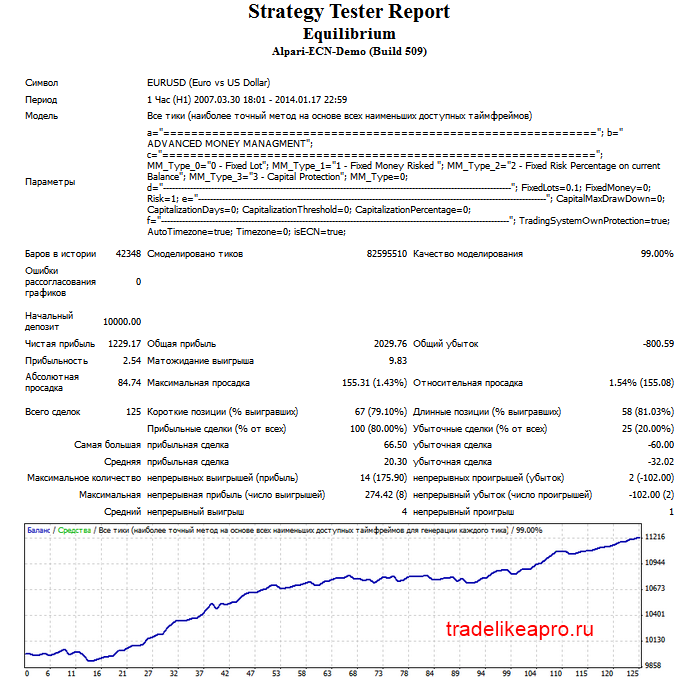Click the EURUSD symbol value

208,83
